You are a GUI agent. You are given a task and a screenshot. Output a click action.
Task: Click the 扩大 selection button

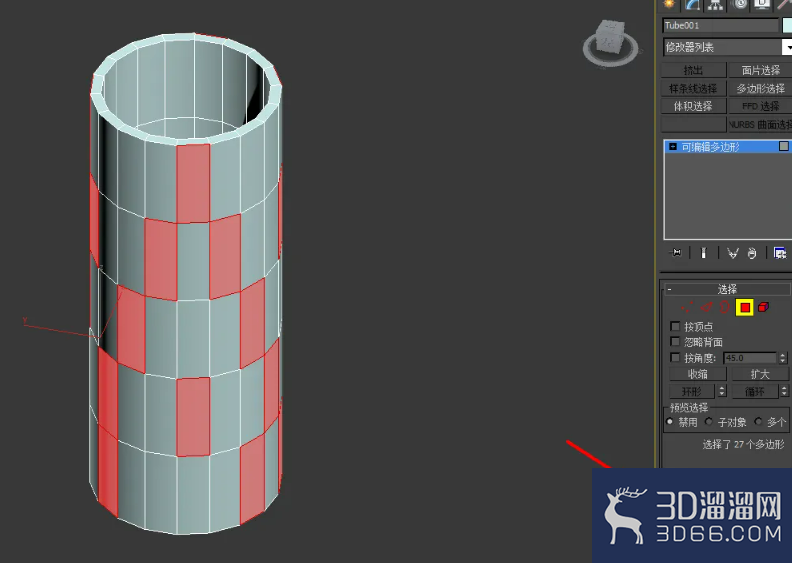click(760, 374)
